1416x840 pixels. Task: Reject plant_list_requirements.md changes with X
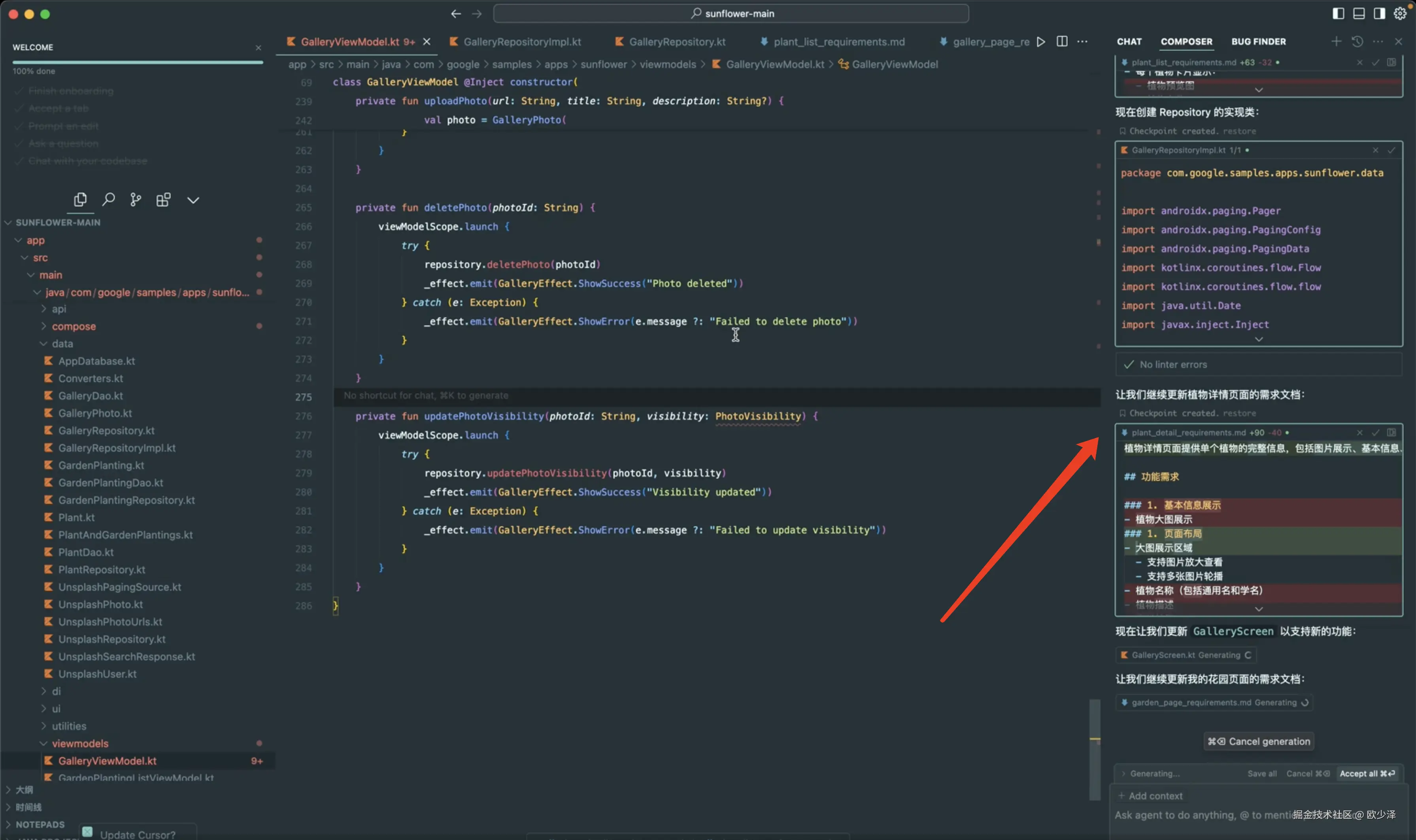(x=1360, y=62)
